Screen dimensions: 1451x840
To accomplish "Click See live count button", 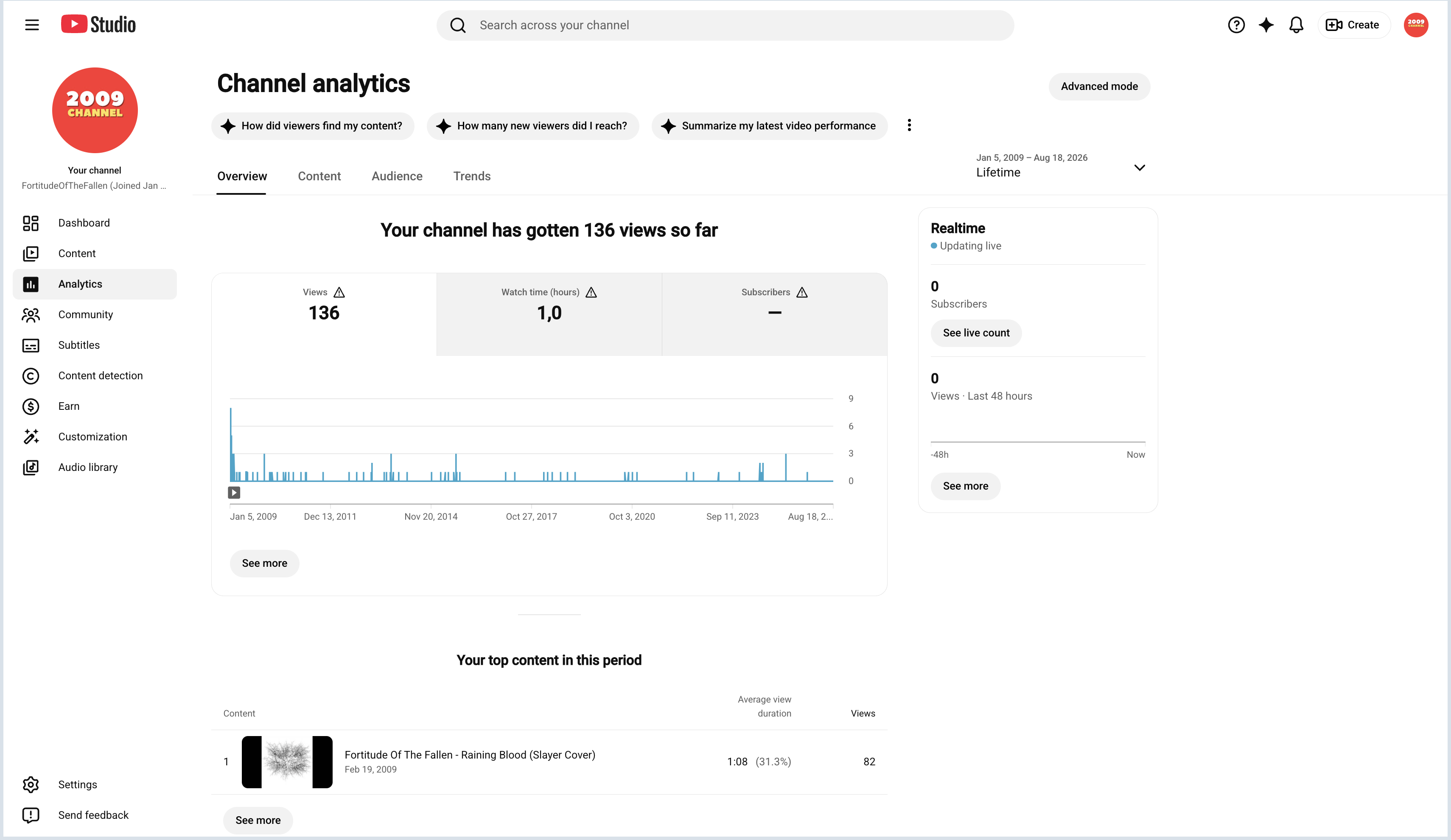I will [x=976, y=333].
